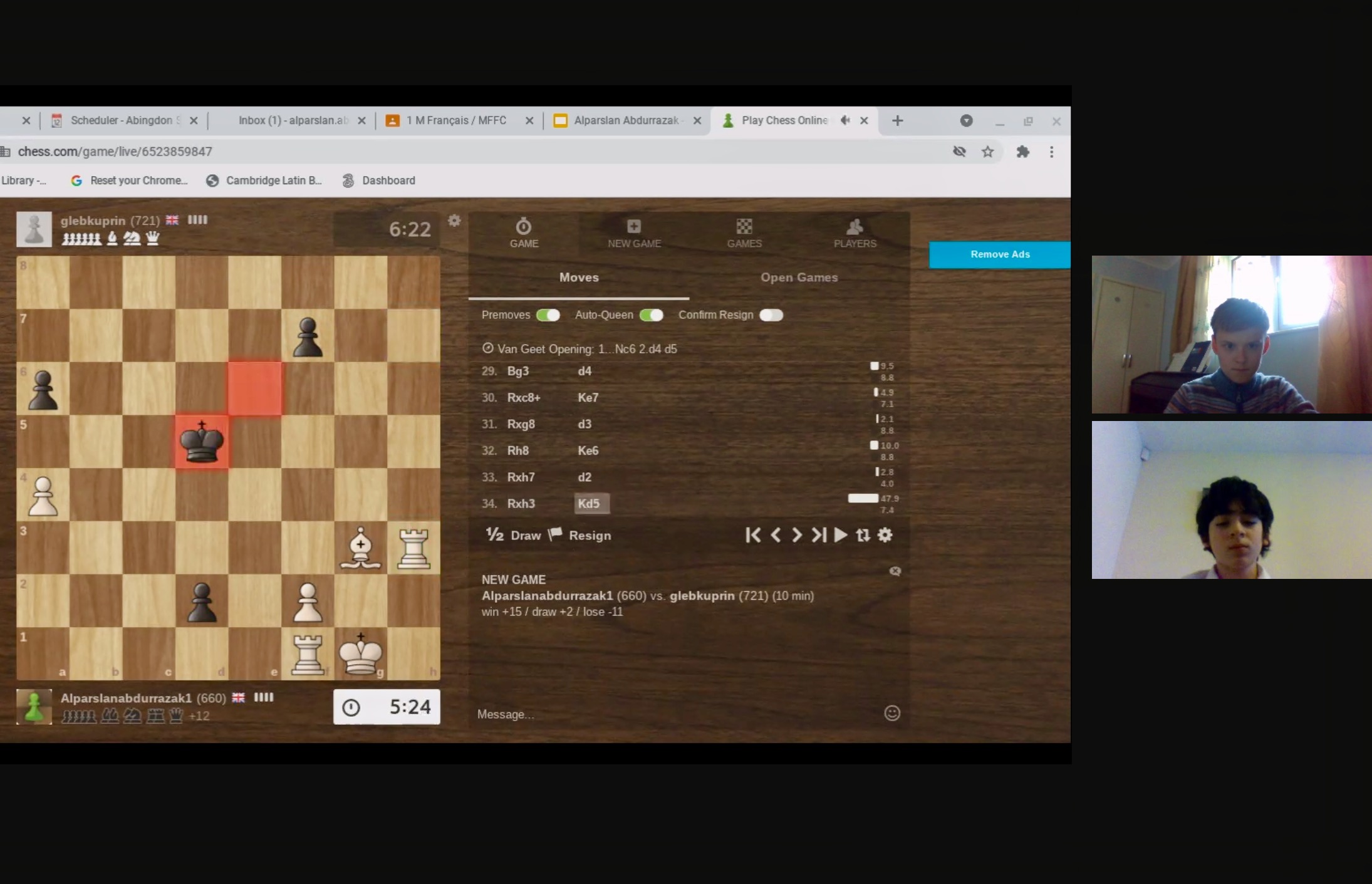The height and width of the screenshot is (884, 1372).
Task: Close the Scheduler - Abingdon tab
Action: 194,120
